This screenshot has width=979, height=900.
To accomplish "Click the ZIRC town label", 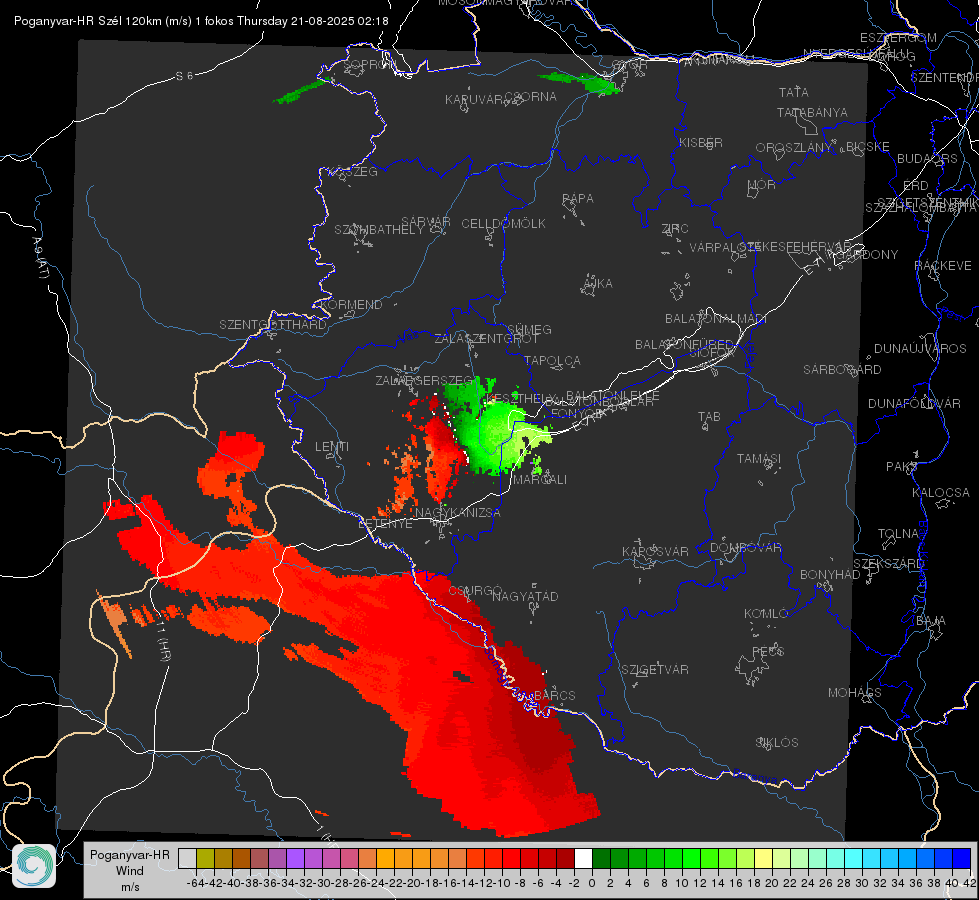I will tap(675, 229).
